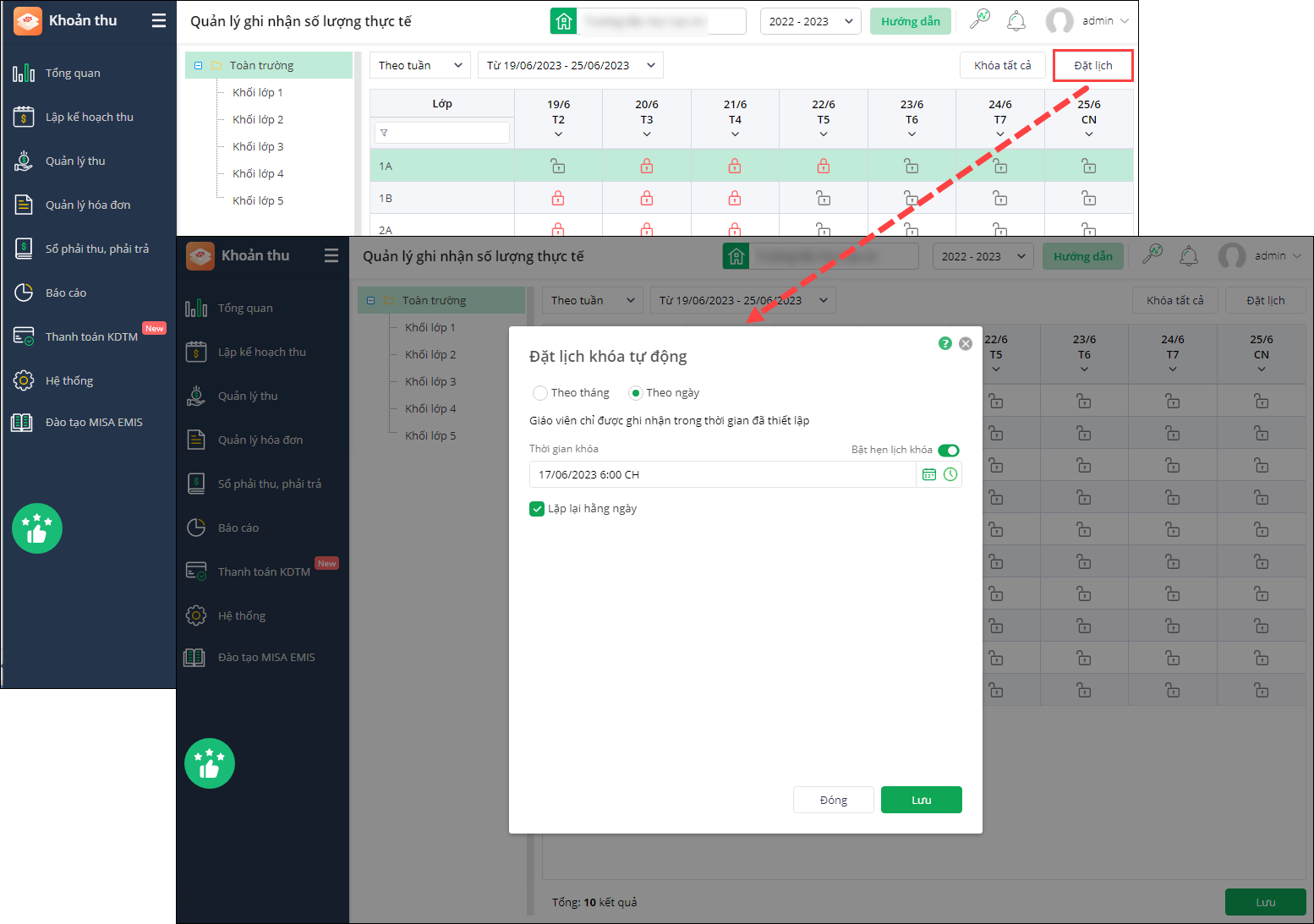The height and width of the screenshot is (924, 1314).
Task: Click the green home icon in top window header
Action: click(564, 21)
